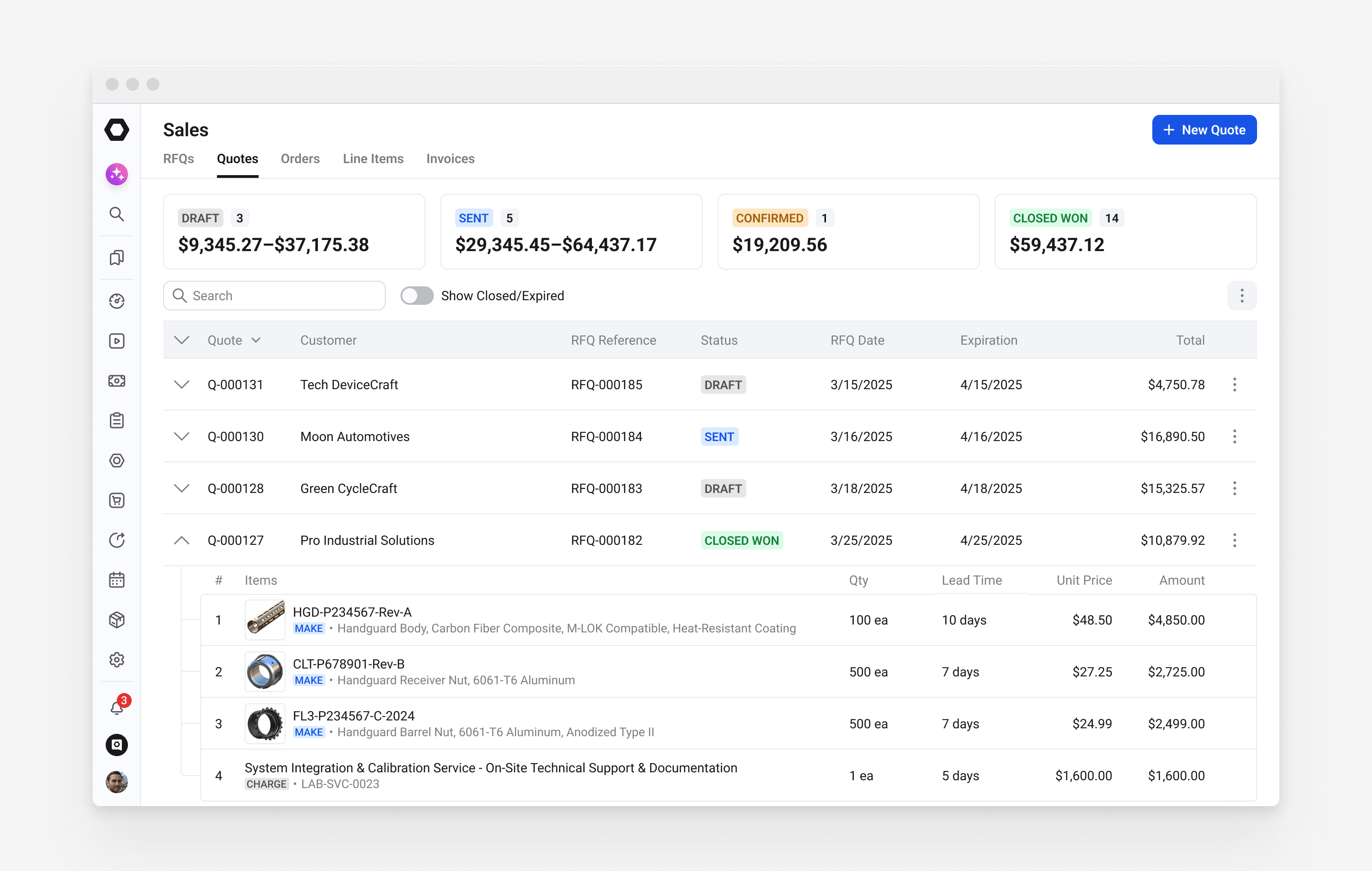Switch to the RFQs tab
1372x871 pixels.
tap(178, 159)
